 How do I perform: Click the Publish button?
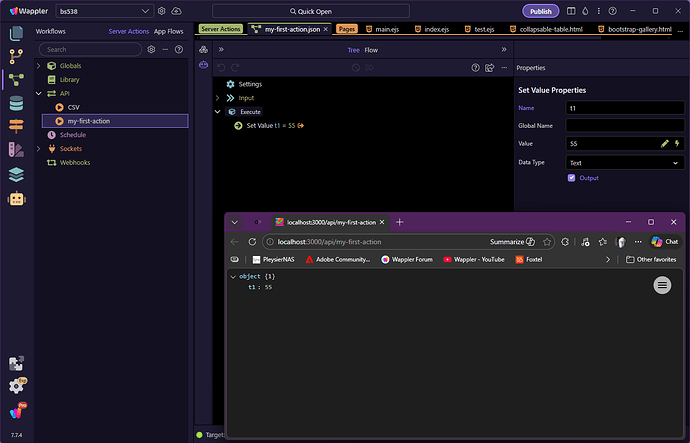(x=540, y=11)
